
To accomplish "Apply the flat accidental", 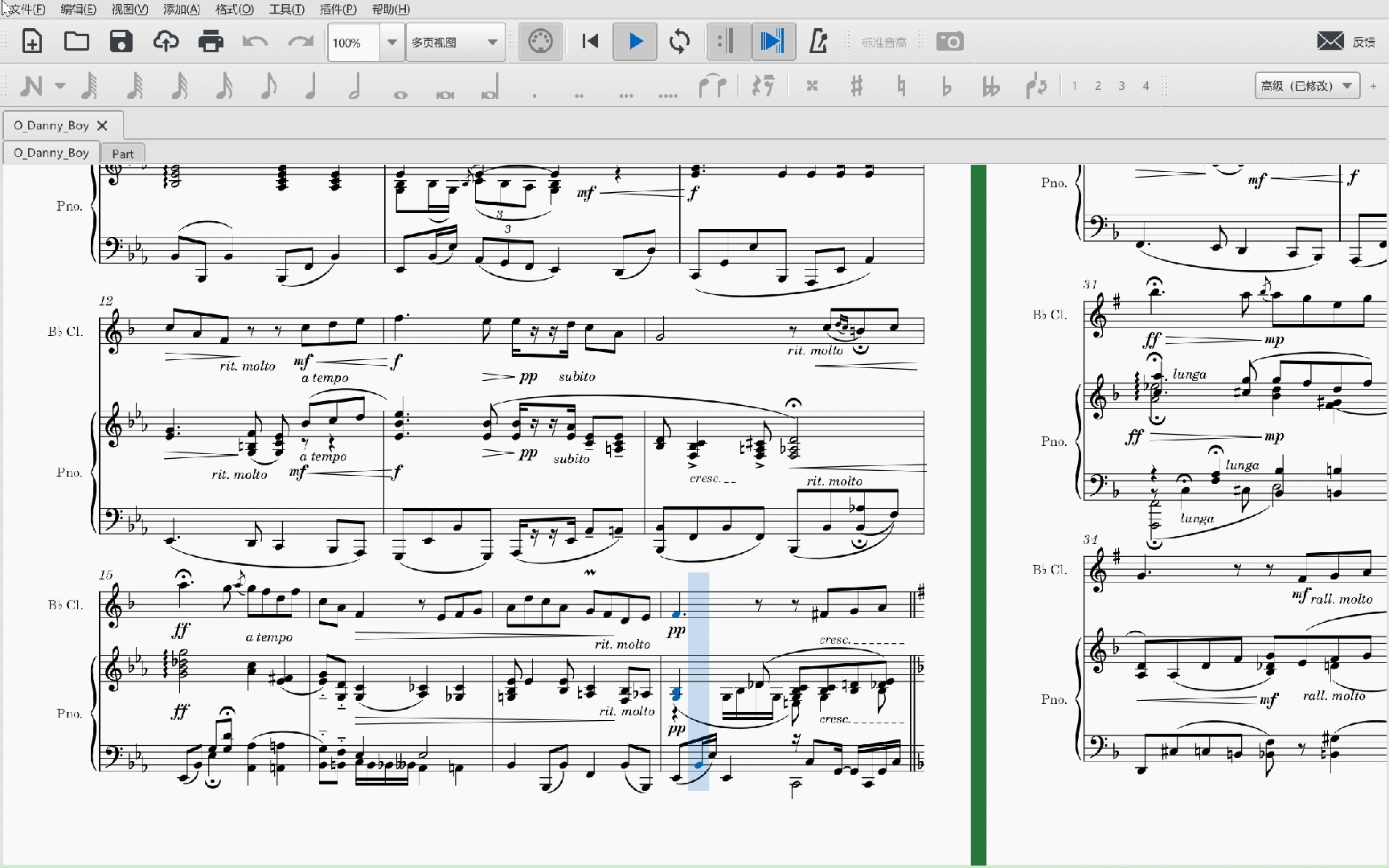I will 946,86.
